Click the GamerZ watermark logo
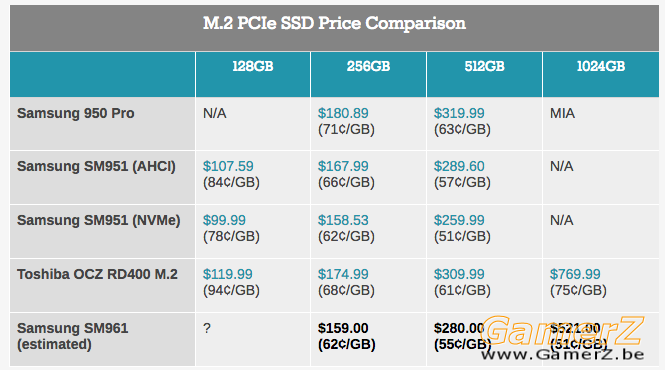The height and width of the screenshot is (370, 665). pos(562,338)
